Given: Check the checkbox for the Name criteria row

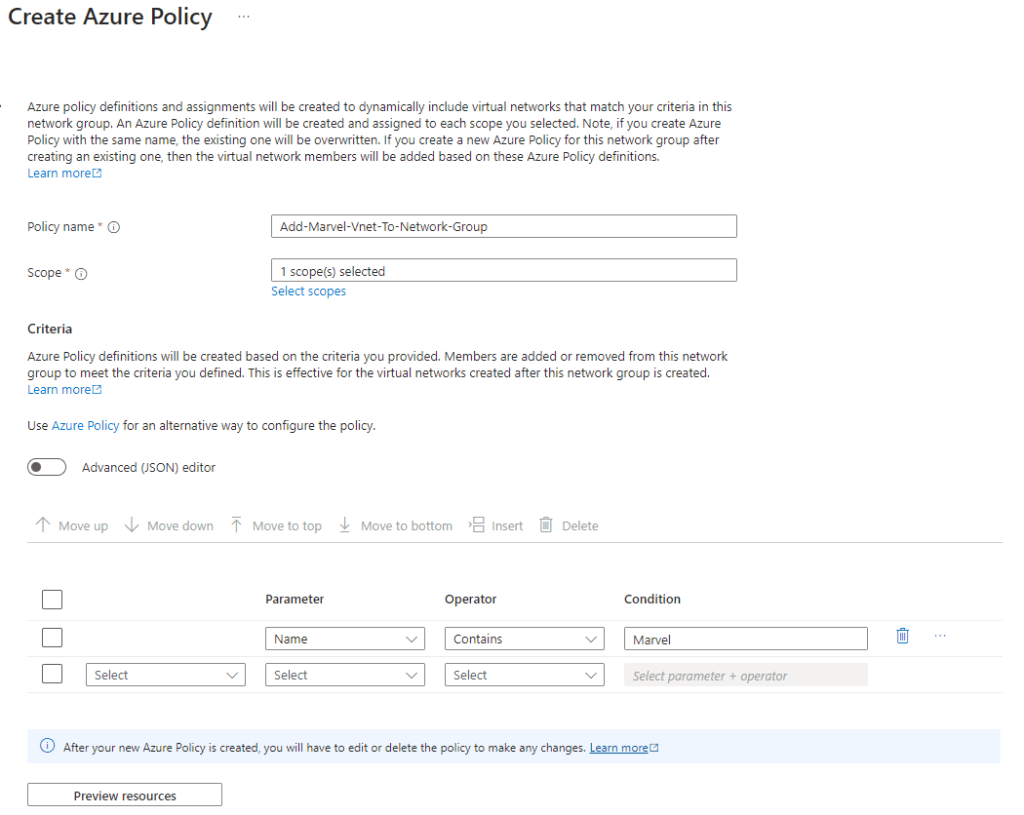Looking at the screenshot, I should point(52,638).
